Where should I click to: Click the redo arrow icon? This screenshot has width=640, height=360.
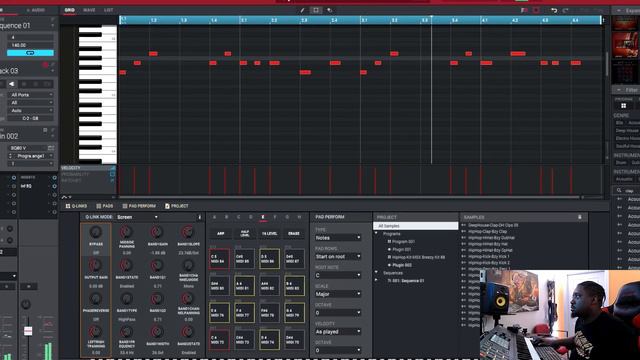click(x=565, y=10)
